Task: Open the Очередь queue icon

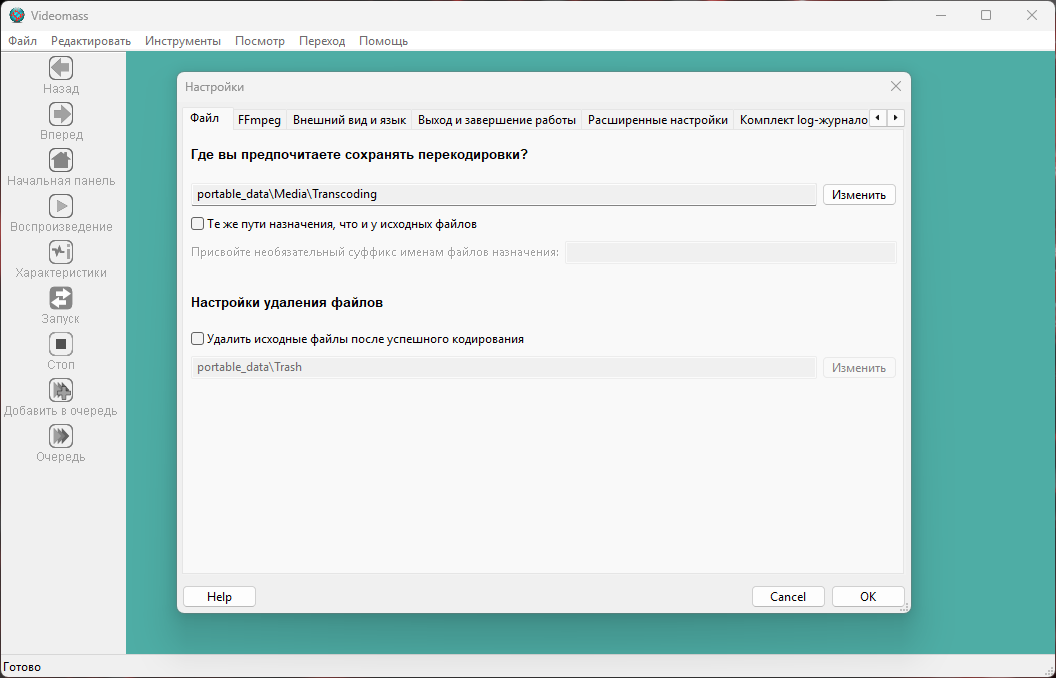Action: tap(61, 436)
